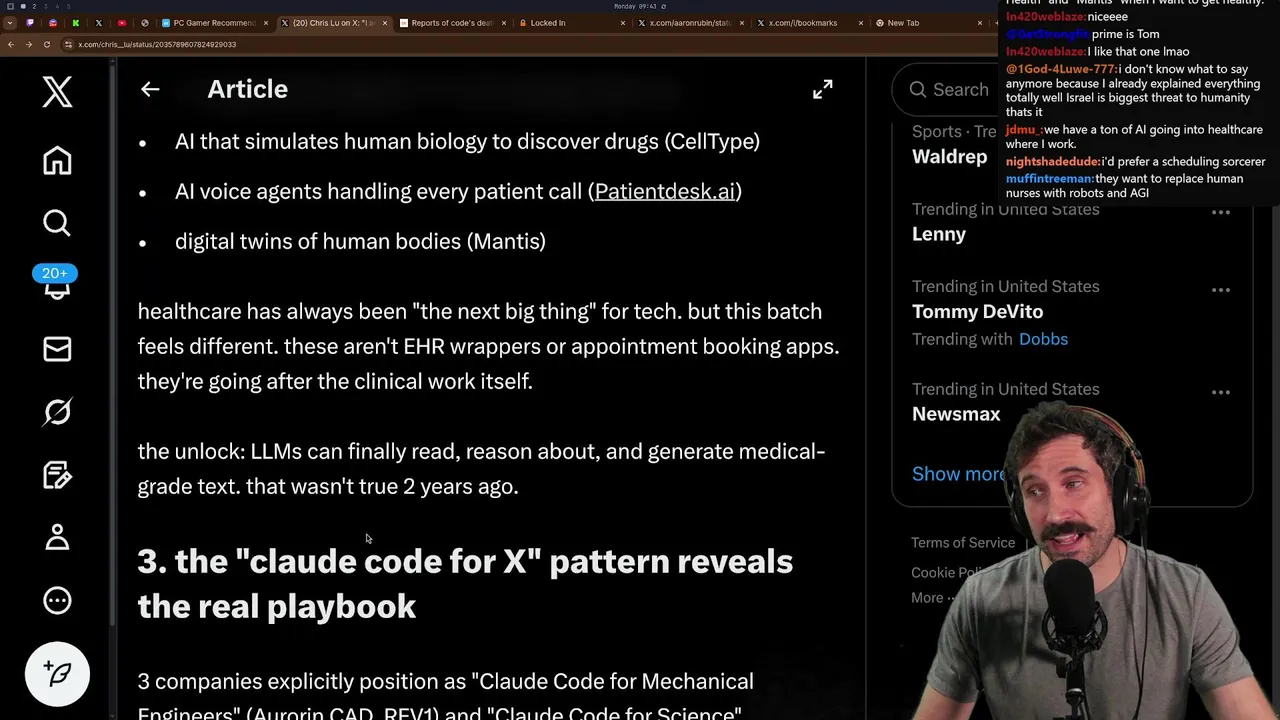1280x720 pixels.
Task: Open more options for Tommy DeVito trend
Action: pyautogui.click(x=1221, y=289)
